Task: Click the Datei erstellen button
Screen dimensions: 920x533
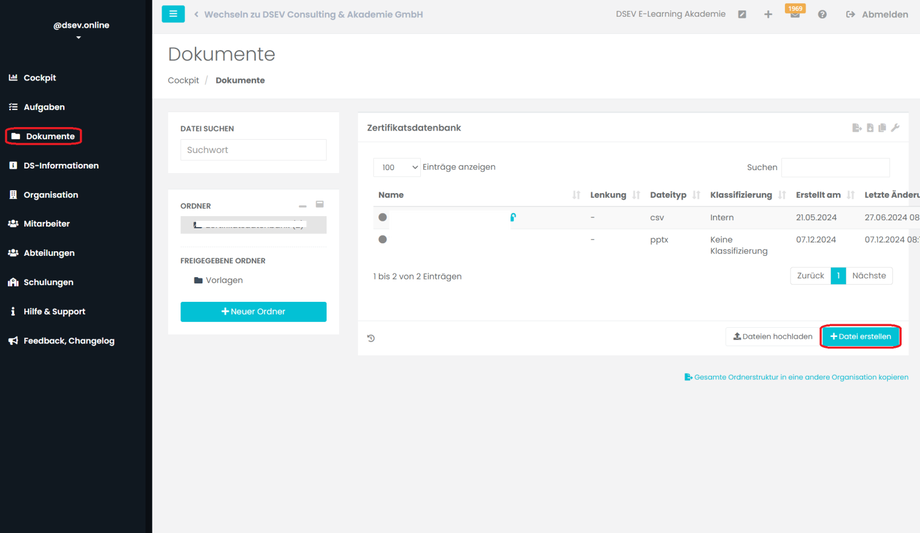Action: click(860, 337)
